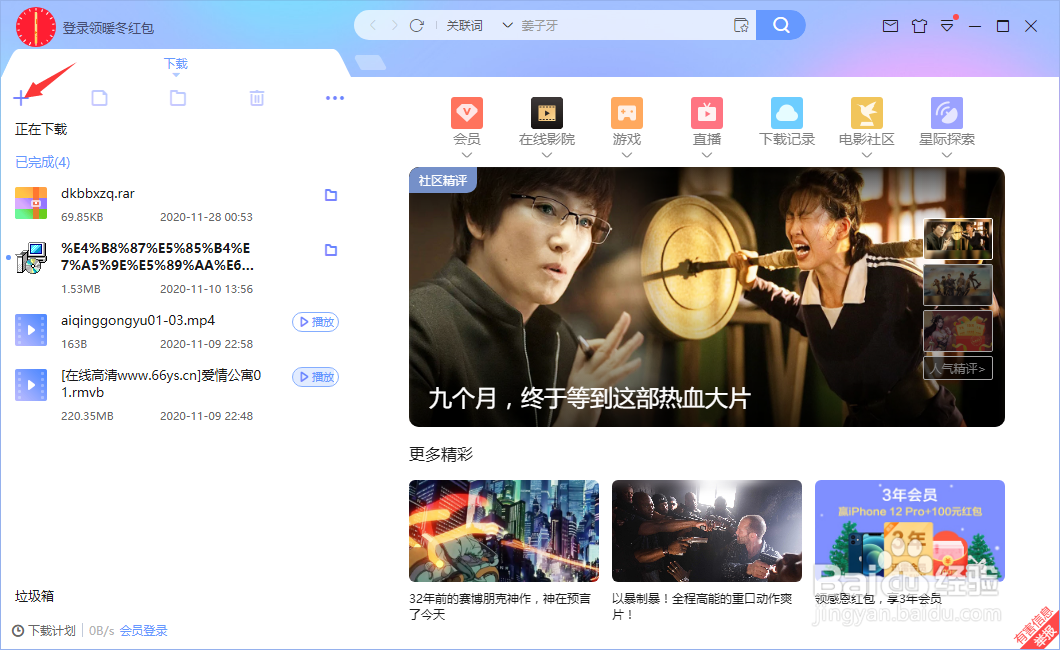Click the 有害信息举报 corner badge
The width and height of the screenshot is (1060, 650).
(x=1036, y=628)
